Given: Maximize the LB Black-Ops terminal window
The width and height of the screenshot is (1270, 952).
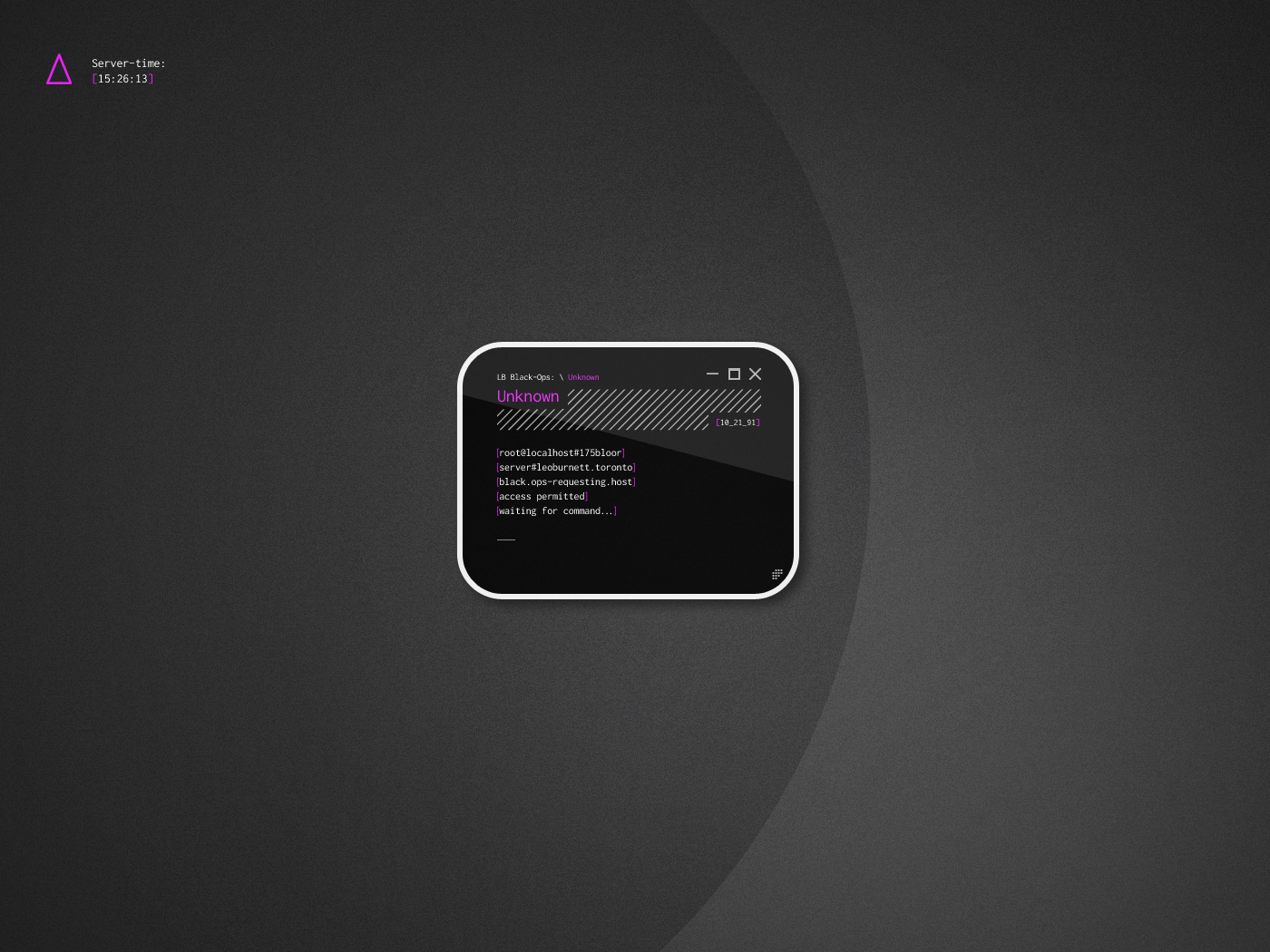Looking at the screenshot, I should 734,374.
